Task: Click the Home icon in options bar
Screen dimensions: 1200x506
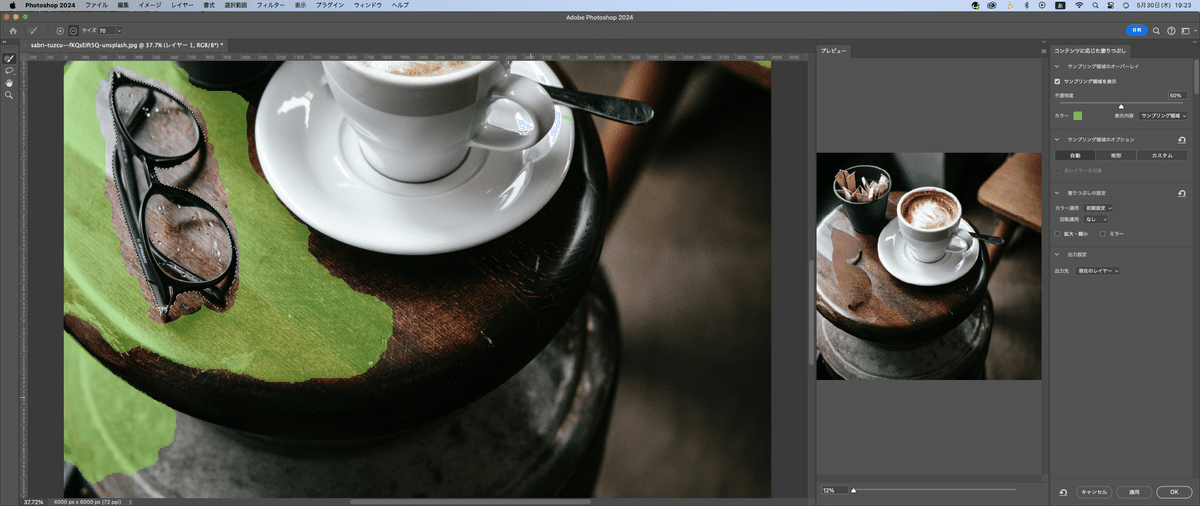Action: 13,31
